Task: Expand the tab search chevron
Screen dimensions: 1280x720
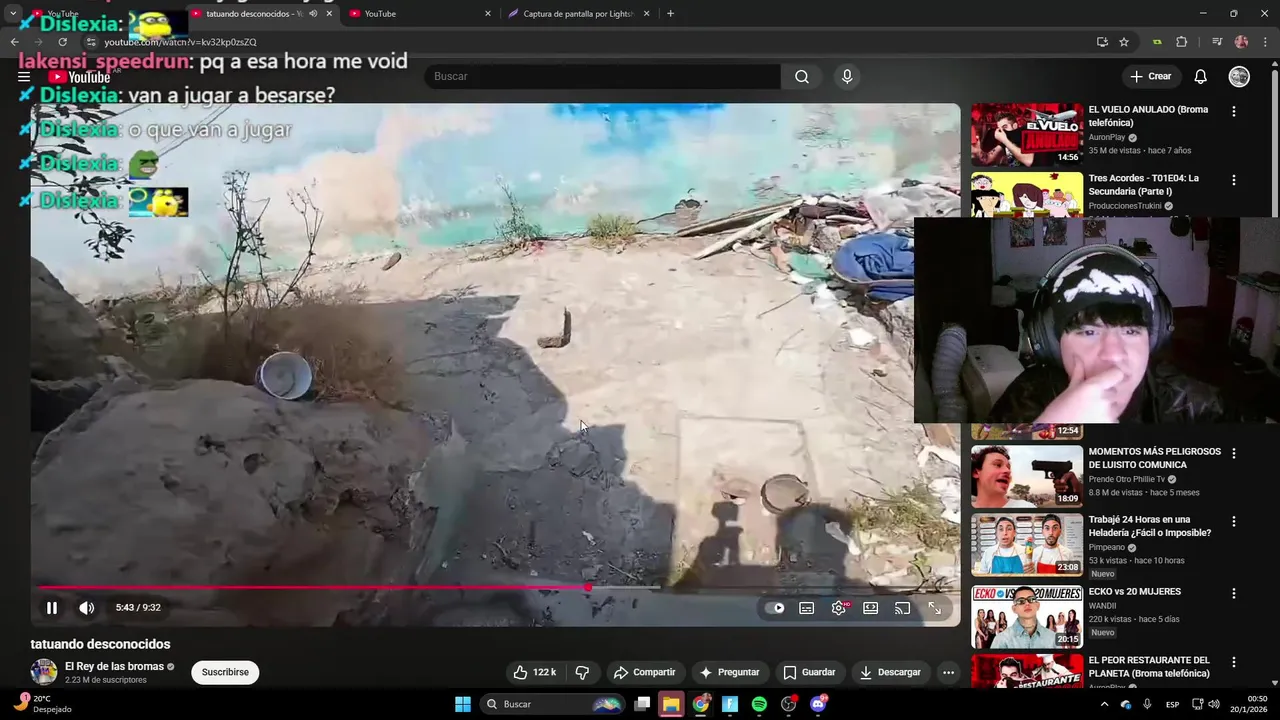Action: click(x=13, y=14)
